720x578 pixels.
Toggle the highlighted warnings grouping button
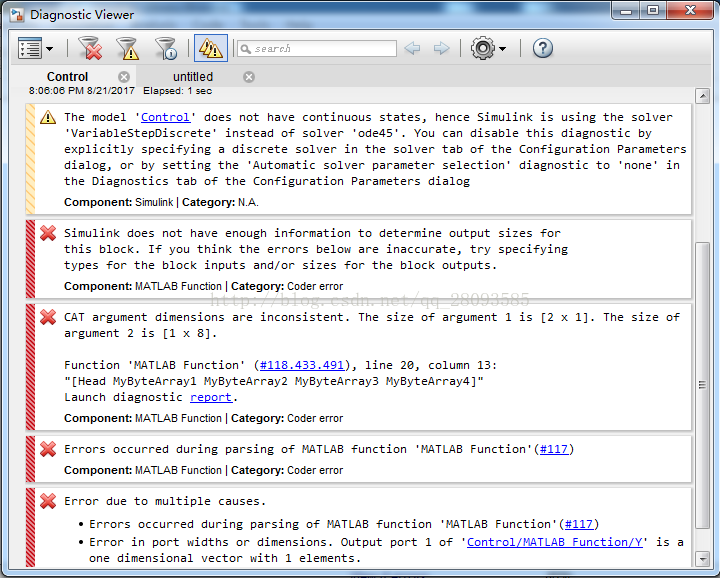[x=211, y=48]
